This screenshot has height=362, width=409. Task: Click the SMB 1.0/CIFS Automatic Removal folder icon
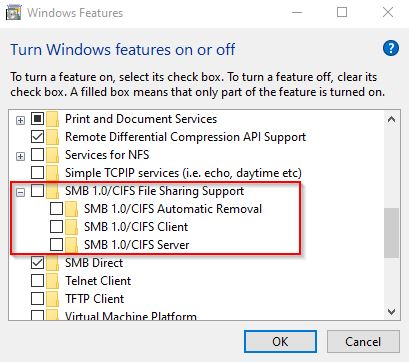(x=71, y=209)
